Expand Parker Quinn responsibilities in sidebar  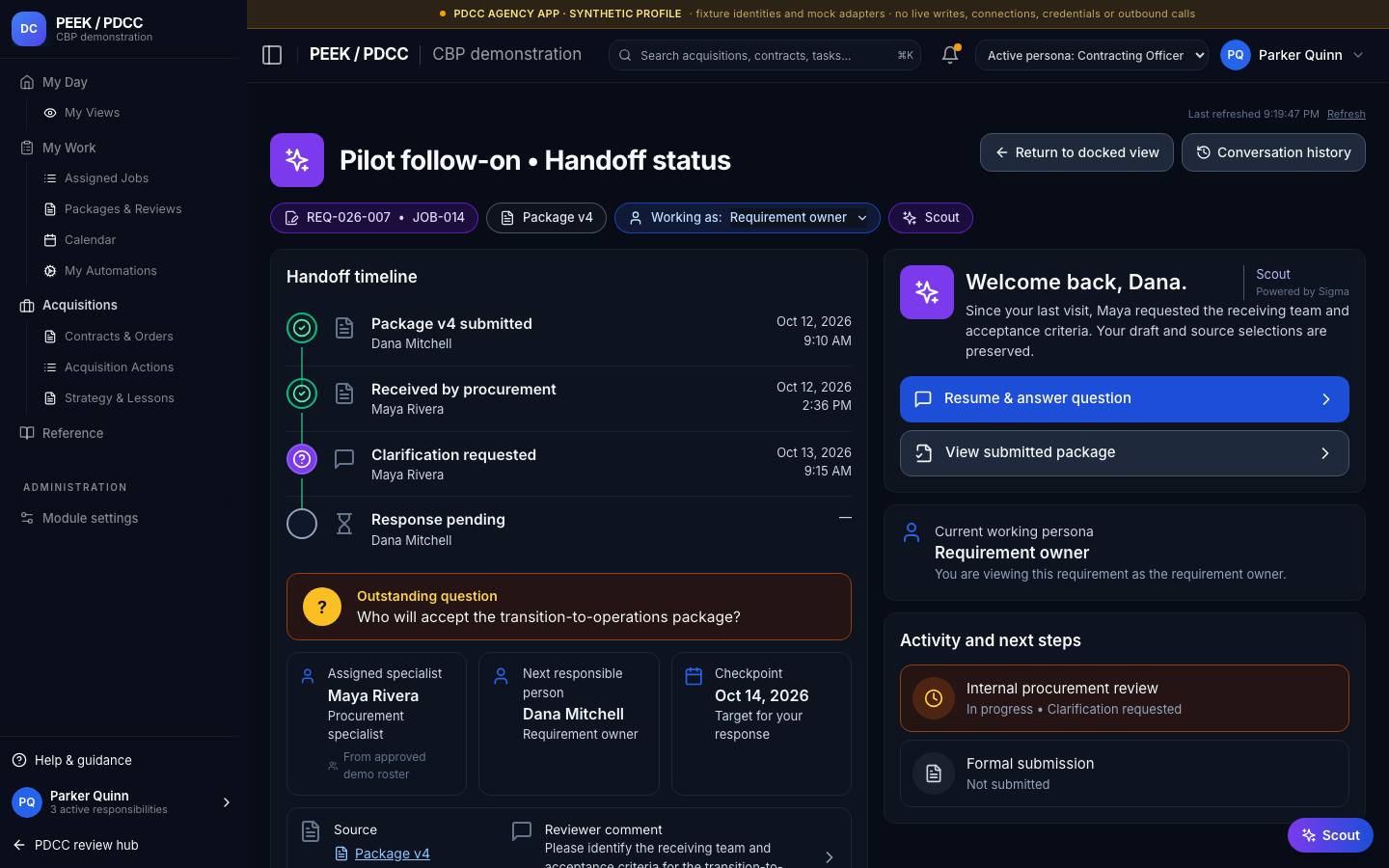pyautogui.click(x=227, y=802)
